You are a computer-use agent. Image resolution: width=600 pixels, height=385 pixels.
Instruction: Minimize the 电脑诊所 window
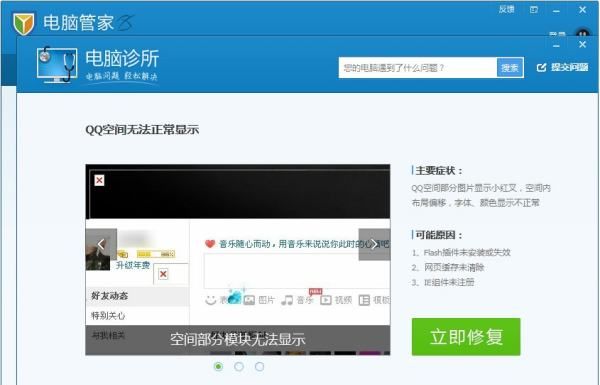[x=556, y=46]
